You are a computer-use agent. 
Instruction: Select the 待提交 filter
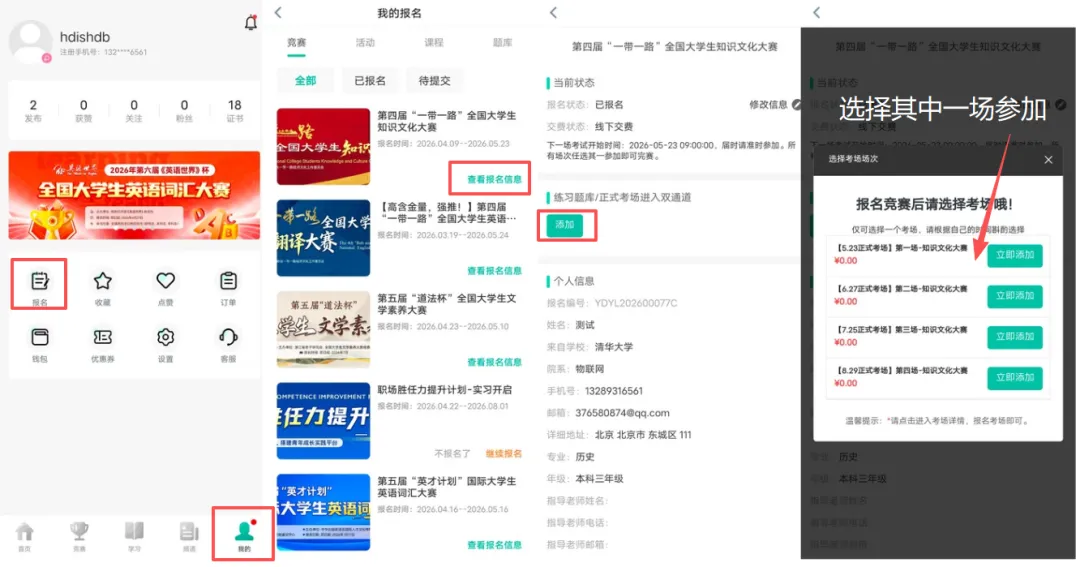click(435, 81)
